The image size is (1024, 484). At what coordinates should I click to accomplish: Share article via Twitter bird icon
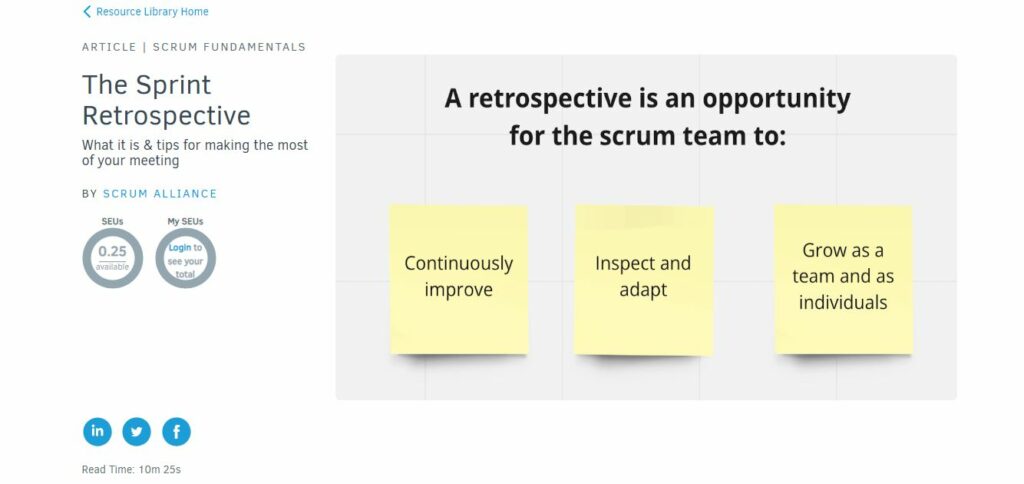136,432
